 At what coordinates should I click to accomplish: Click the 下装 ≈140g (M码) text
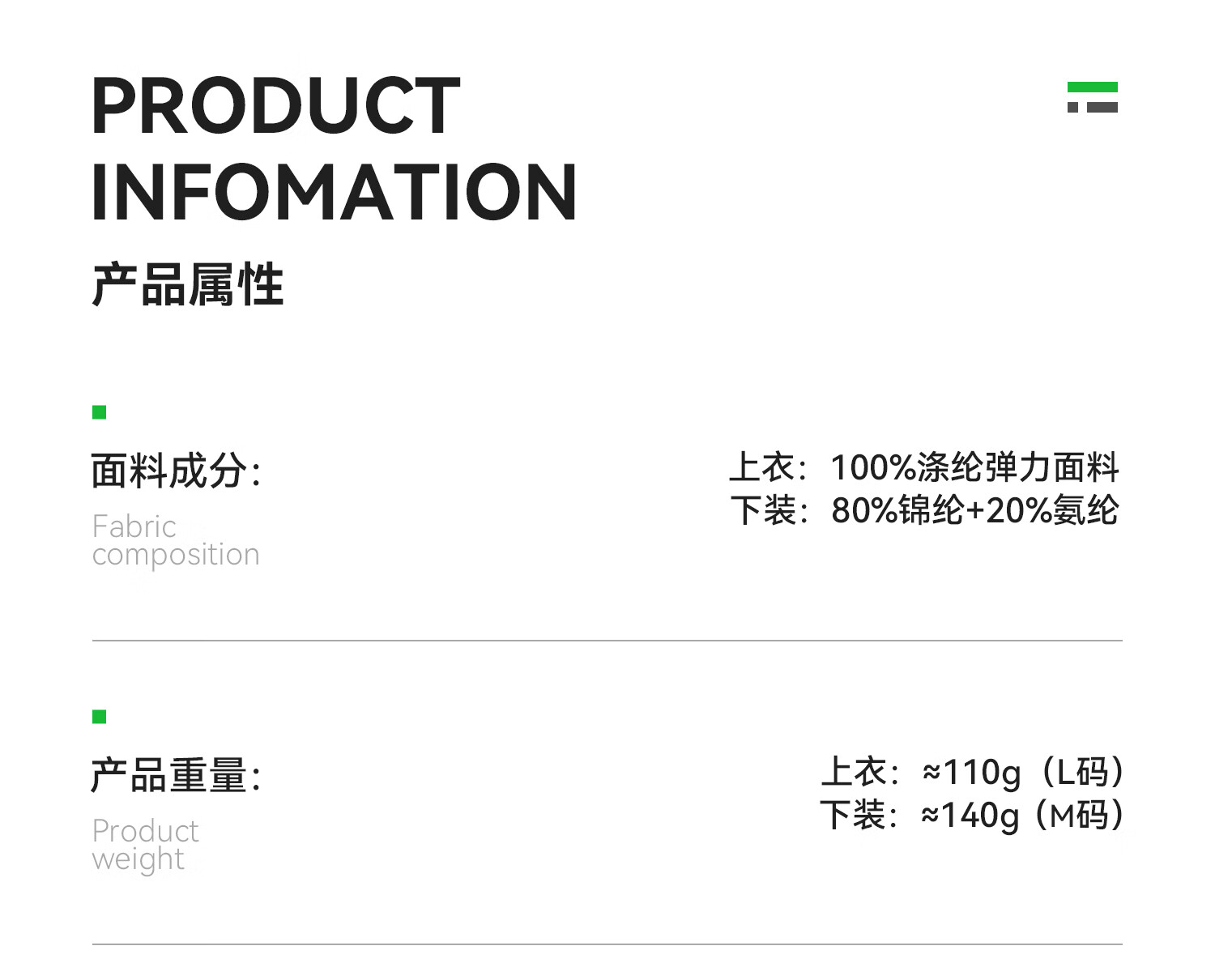pos(972,815)
